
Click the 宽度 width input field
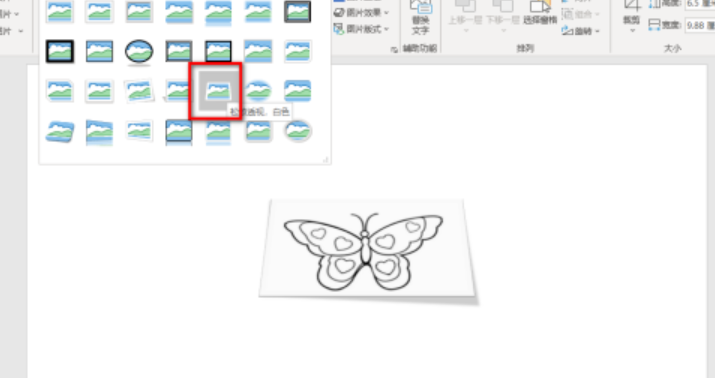700,26
